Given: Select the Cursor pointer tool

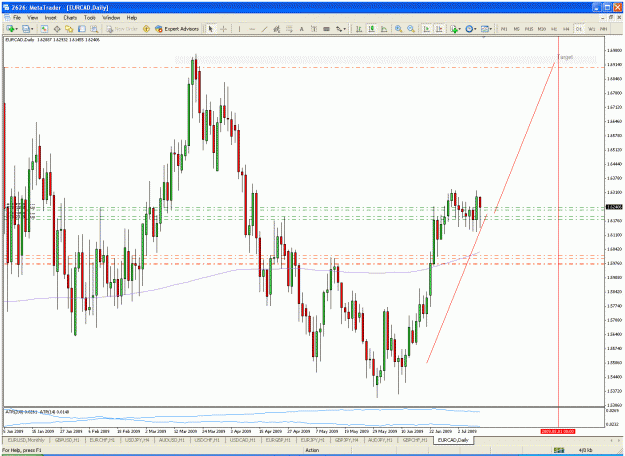Looking at the screenshot, I should tap(211, 29).
